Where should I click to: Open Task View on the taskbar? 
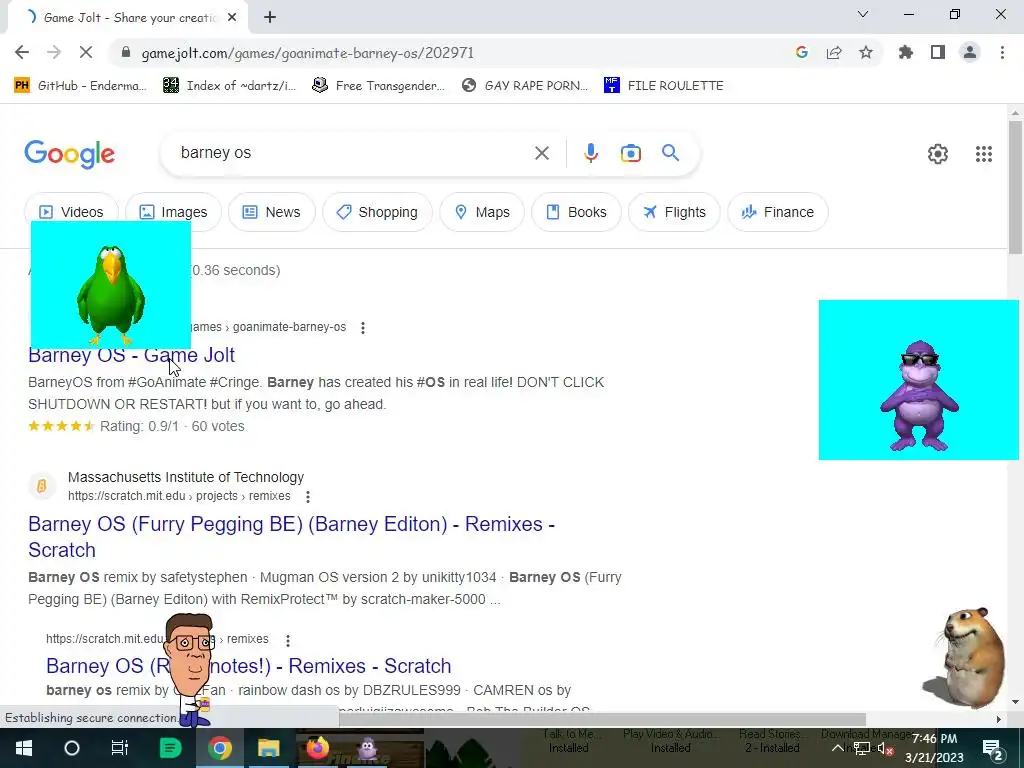tap(120, 748)
